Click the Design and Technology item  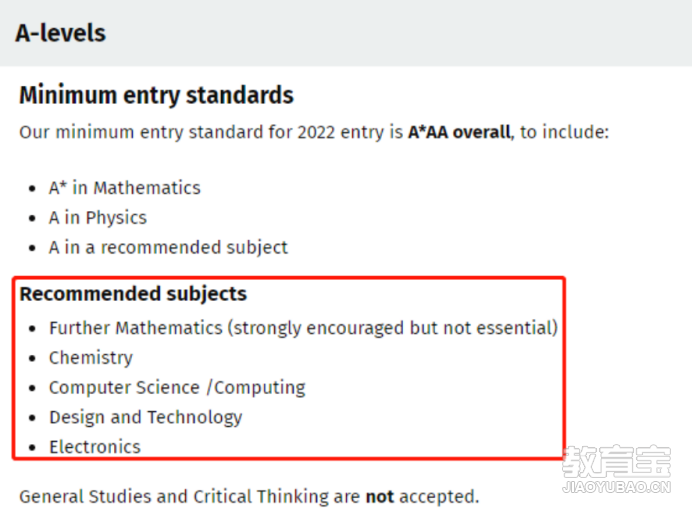click(x=146, y=418)
